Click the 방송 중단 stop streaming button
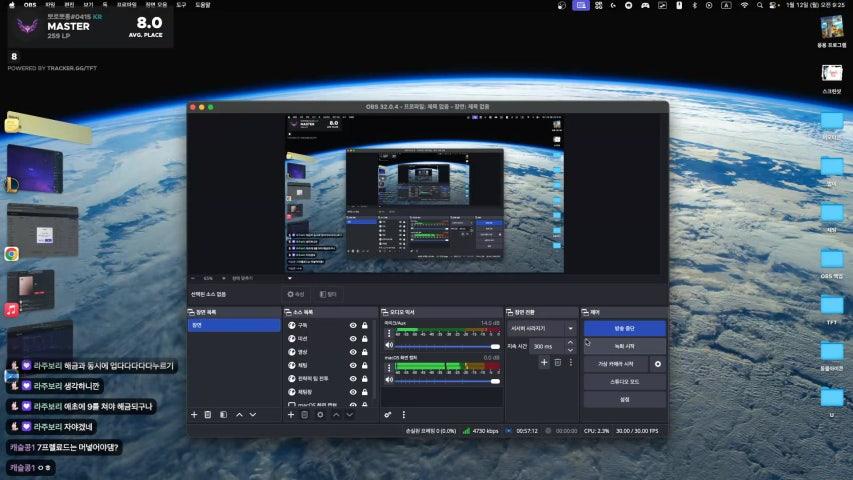 624,328
